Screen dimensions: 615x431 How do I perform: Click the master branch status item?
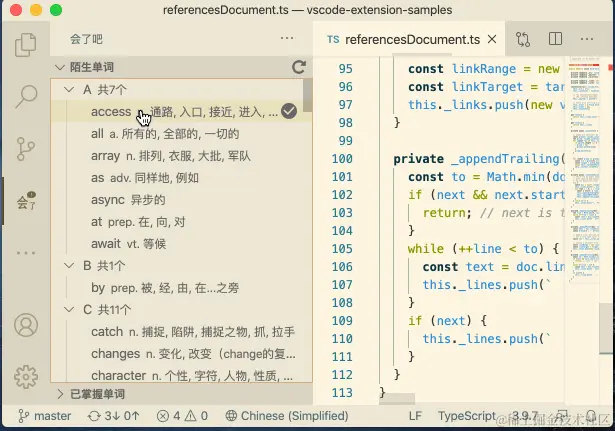[44, 416]
